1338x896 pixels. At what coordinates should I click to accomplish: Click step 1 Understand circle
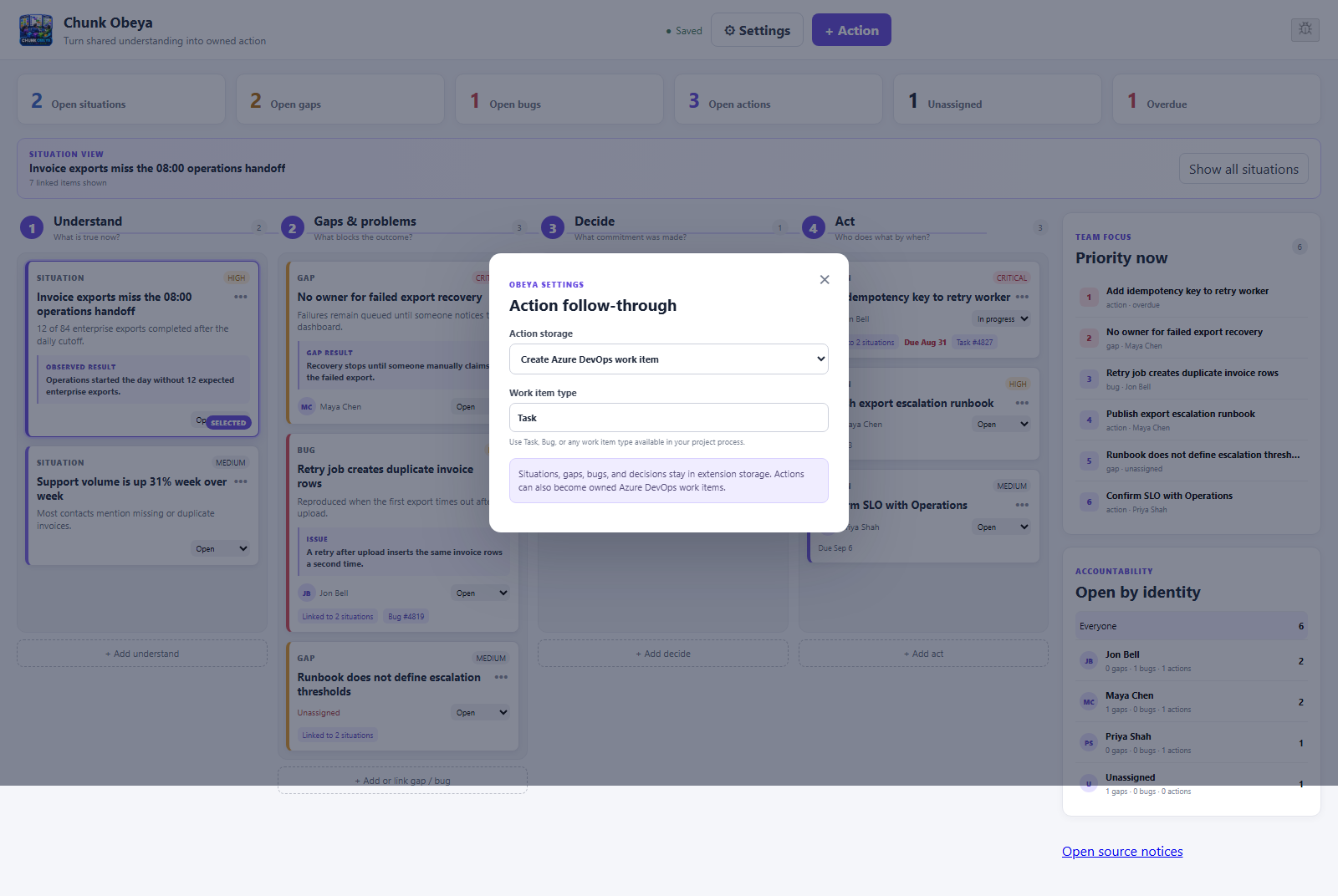click(32, 227)
